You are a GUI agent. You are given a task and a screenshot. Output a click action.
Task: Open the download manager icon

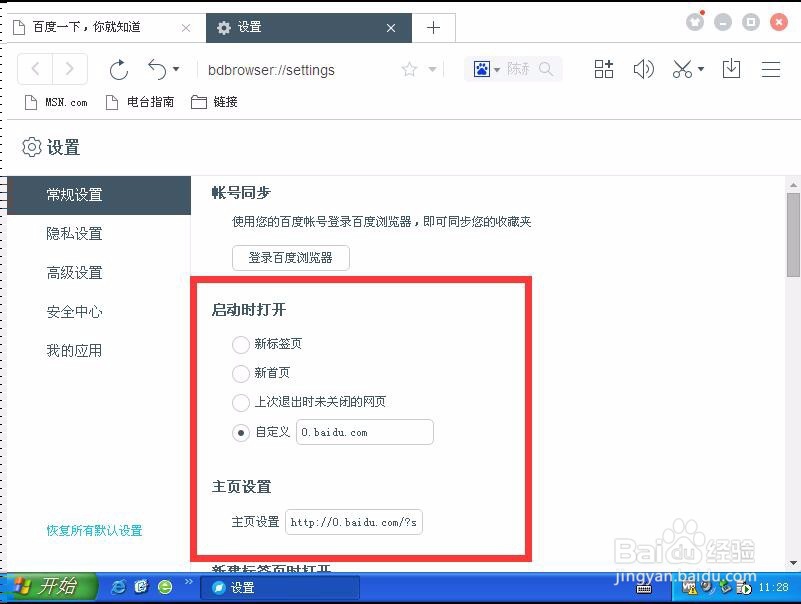click(x=731, y=69)
